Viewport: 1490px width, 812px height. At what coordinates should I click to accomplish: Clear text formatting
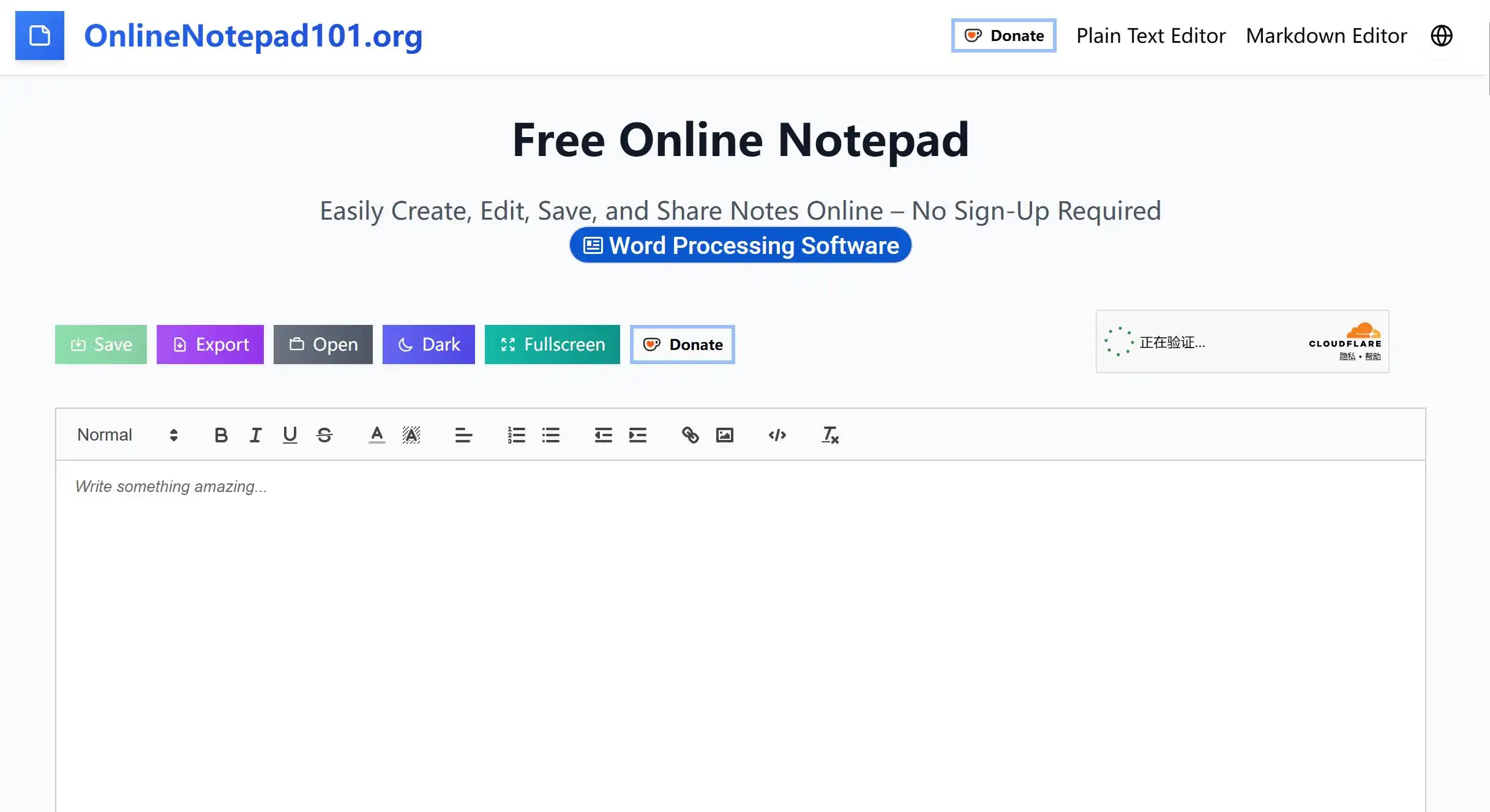click(829, 435)
